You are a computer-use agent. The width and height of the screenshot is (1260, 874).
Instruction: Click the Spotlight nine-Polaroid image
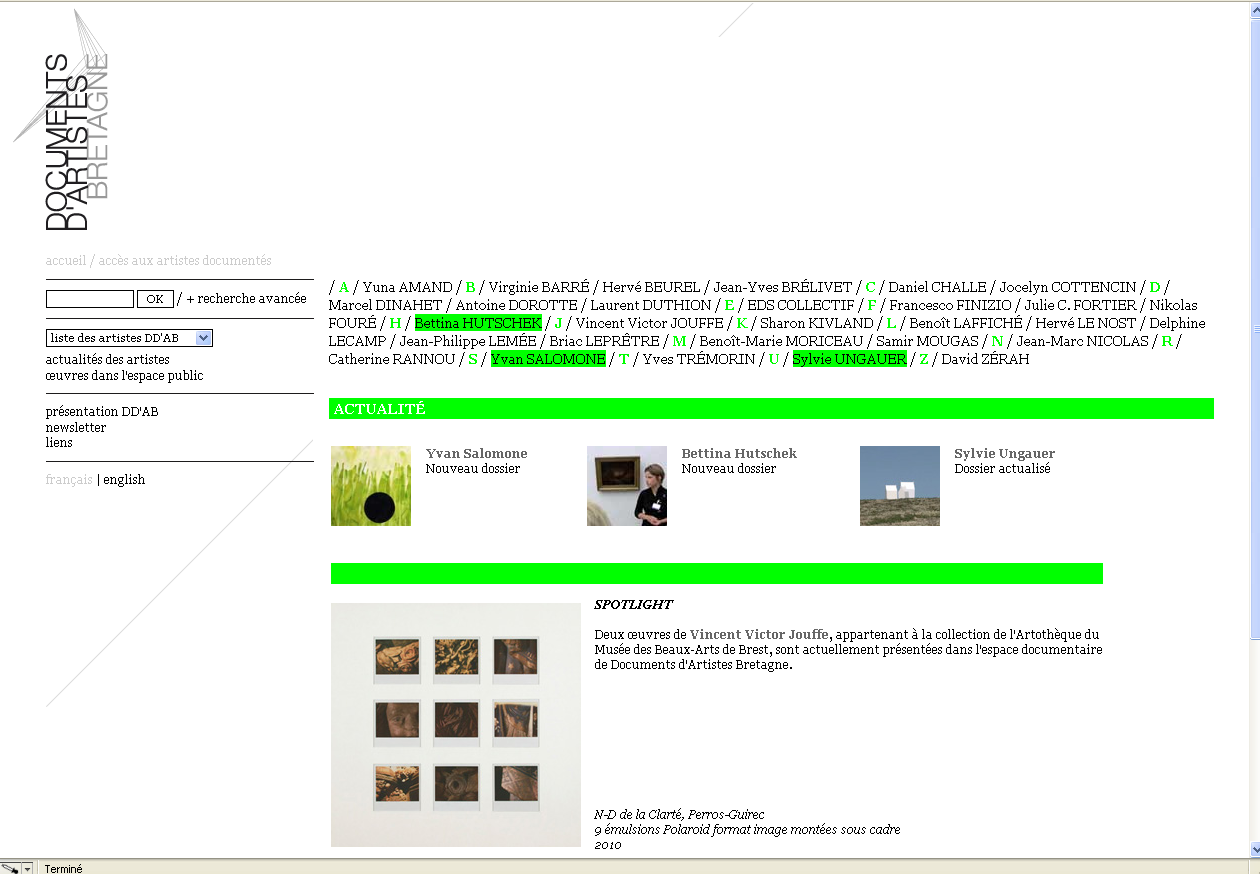[x=456, y=725]
